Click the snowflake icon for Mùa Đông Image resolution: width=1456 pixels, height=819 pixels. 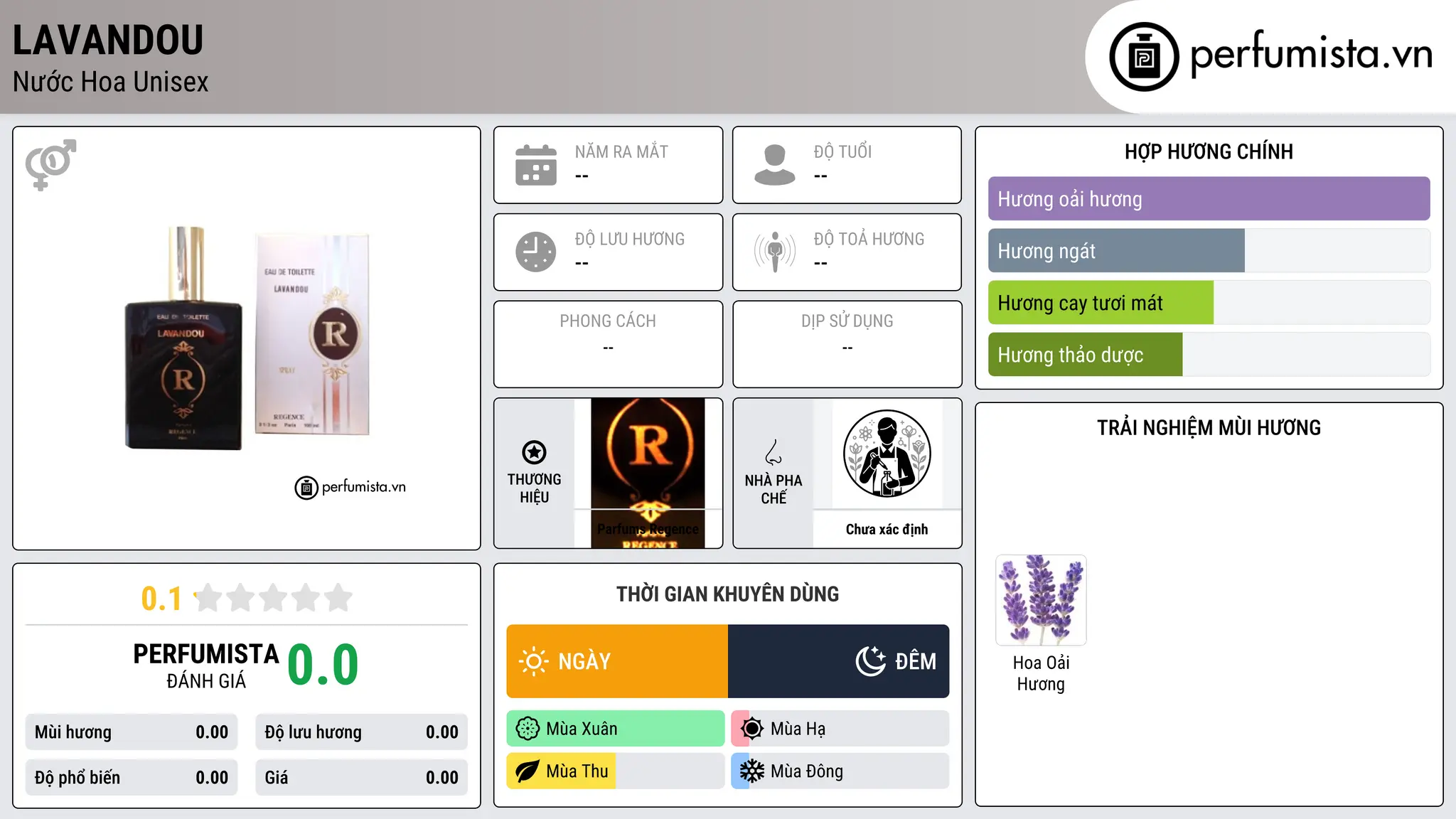click(x=752, y=771)
